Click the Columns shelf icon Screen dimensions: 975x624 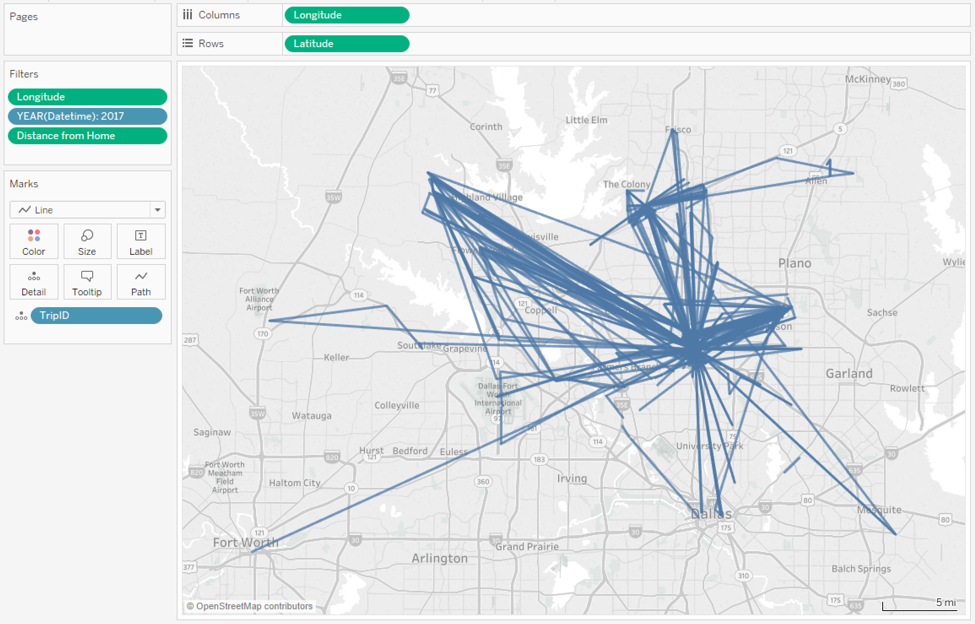(189, 14)
